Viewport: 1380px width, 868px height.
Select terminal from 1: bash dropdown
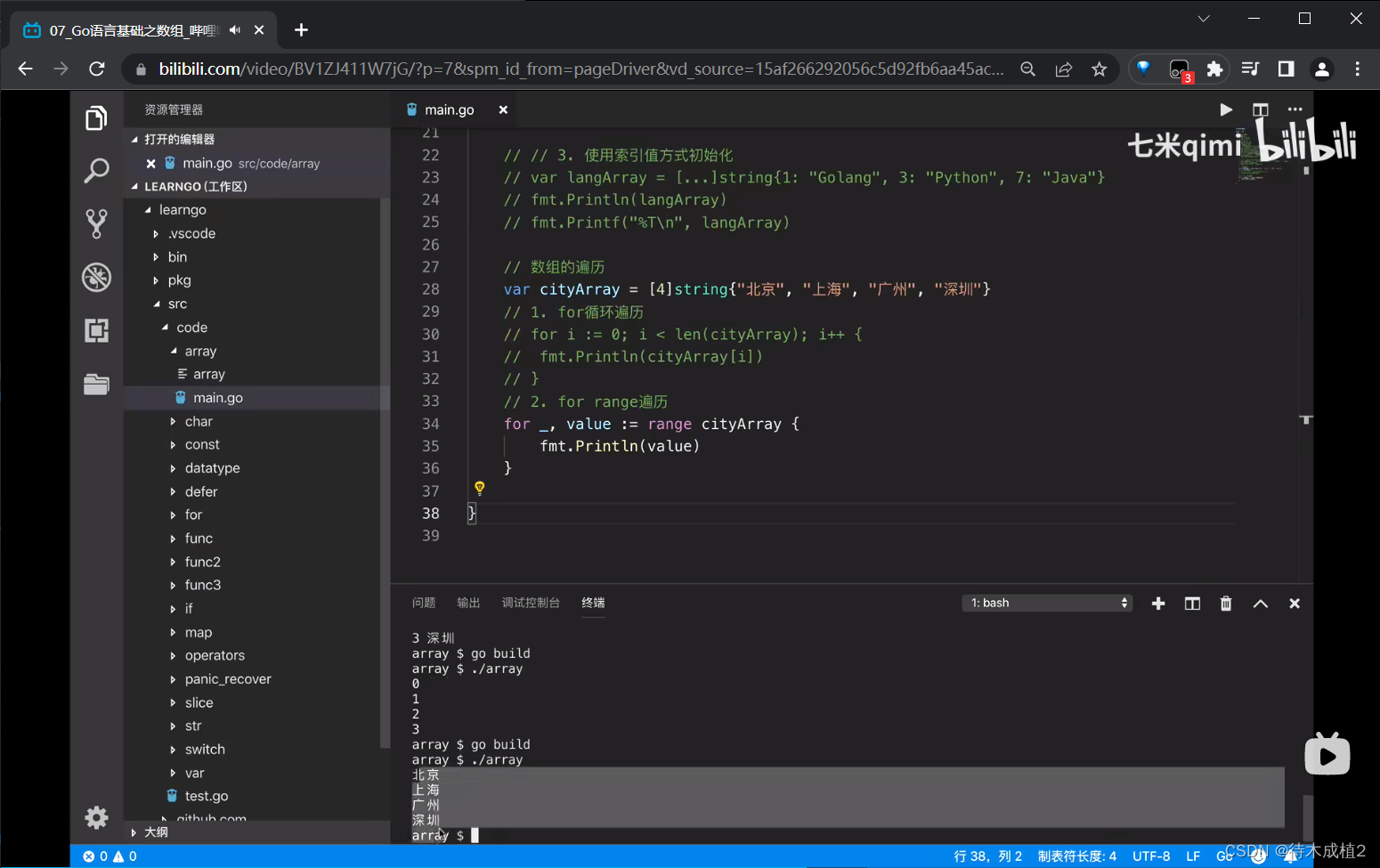1048,603
